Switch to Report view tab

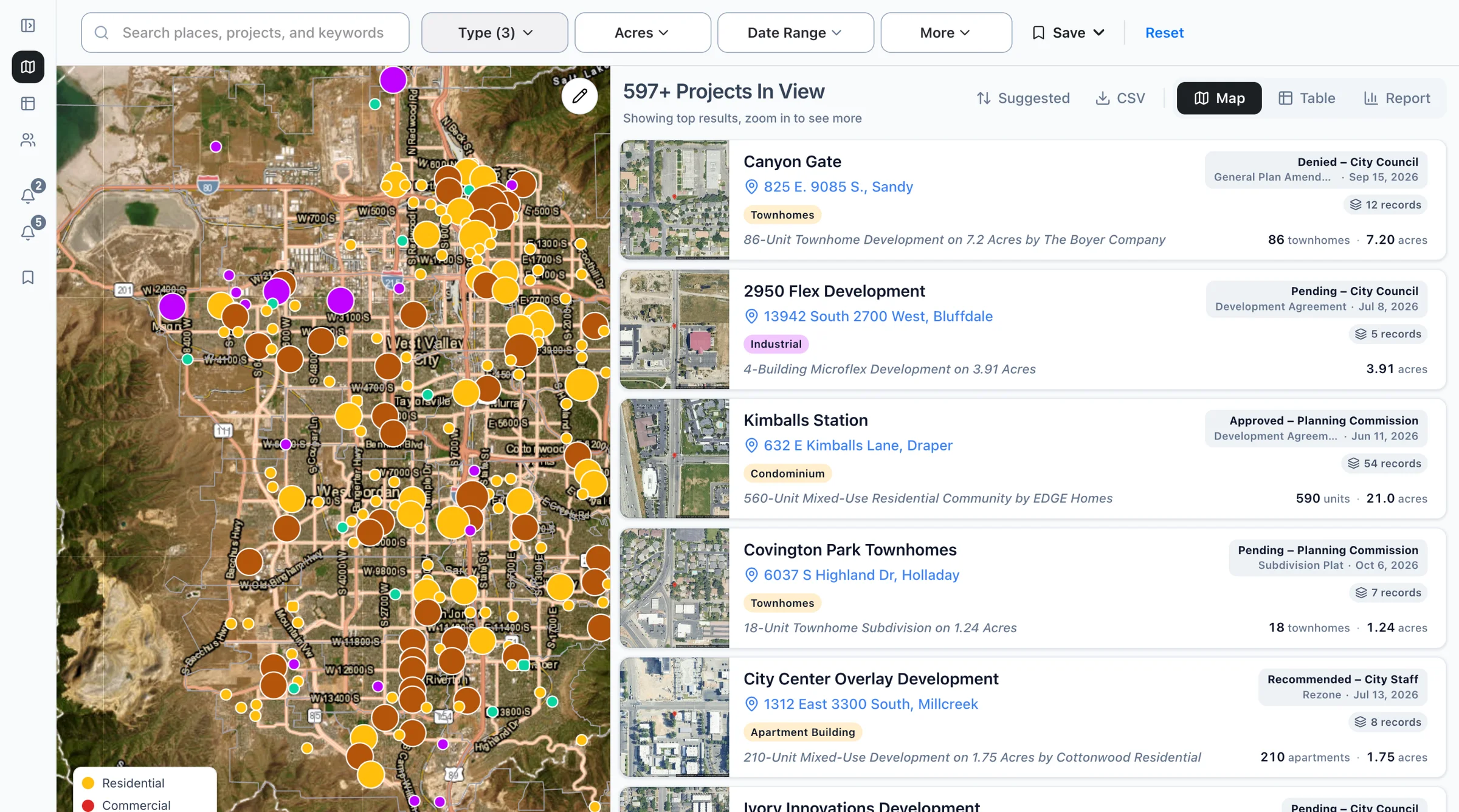pos(1396,98)
